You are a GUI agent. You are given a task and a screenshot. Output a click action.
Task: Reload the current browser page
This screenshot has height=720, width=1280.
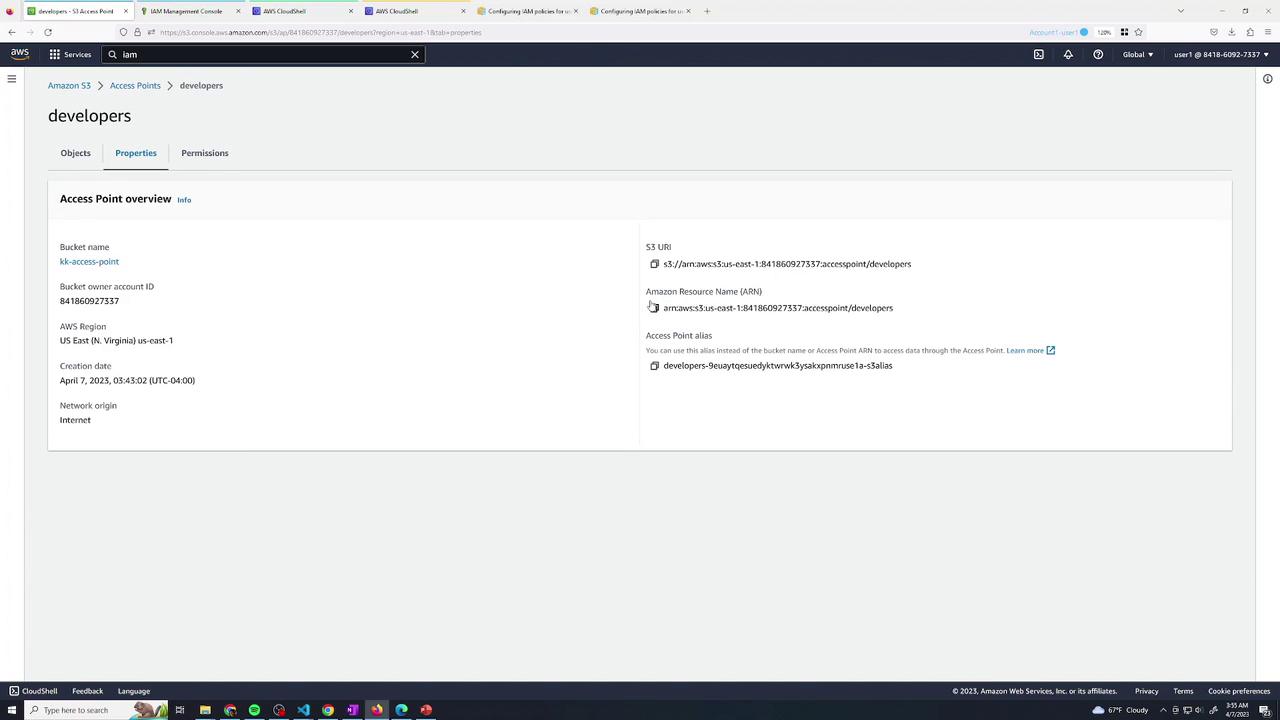tap(47, 32)
